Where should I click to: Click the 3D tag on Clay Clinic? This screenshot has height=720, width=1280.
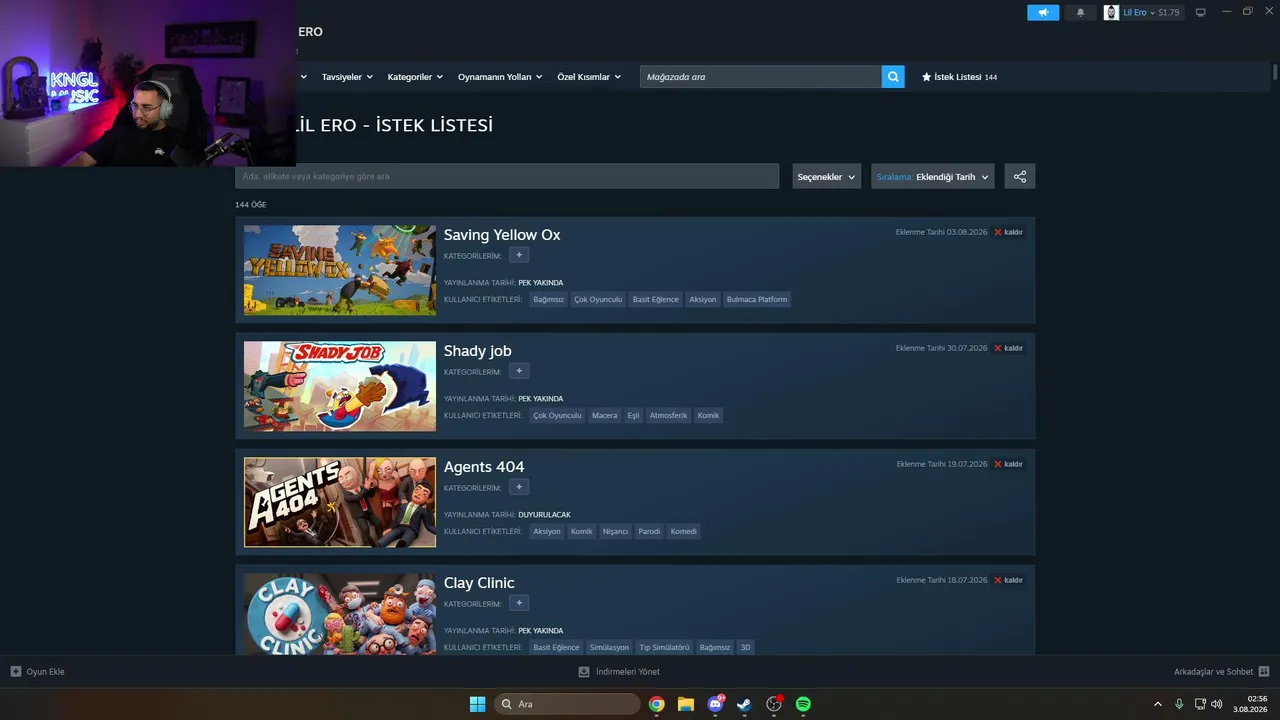(745, 647)
